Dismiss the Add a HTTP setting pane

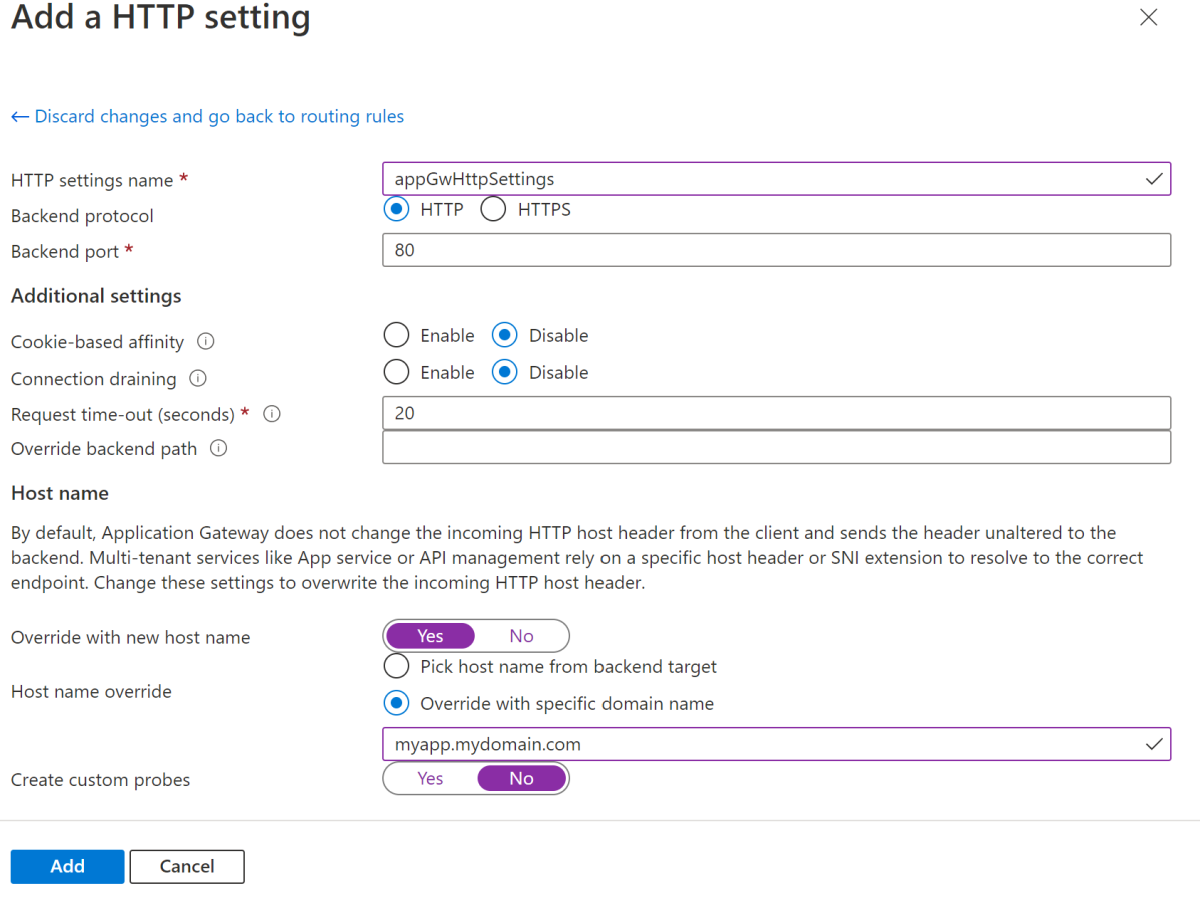click(1148, 17)
